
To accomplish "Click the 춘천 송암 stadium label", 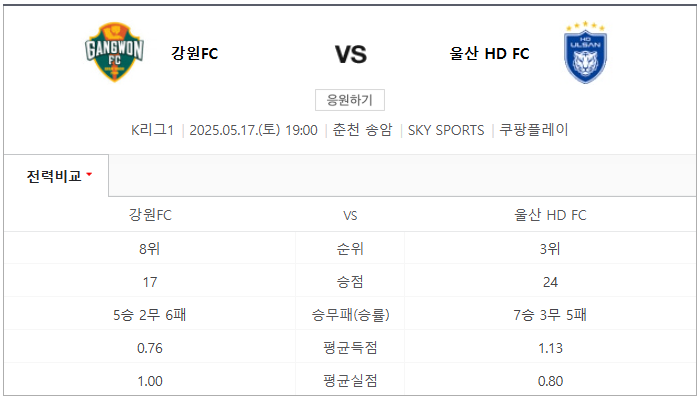I will point(362,130).
